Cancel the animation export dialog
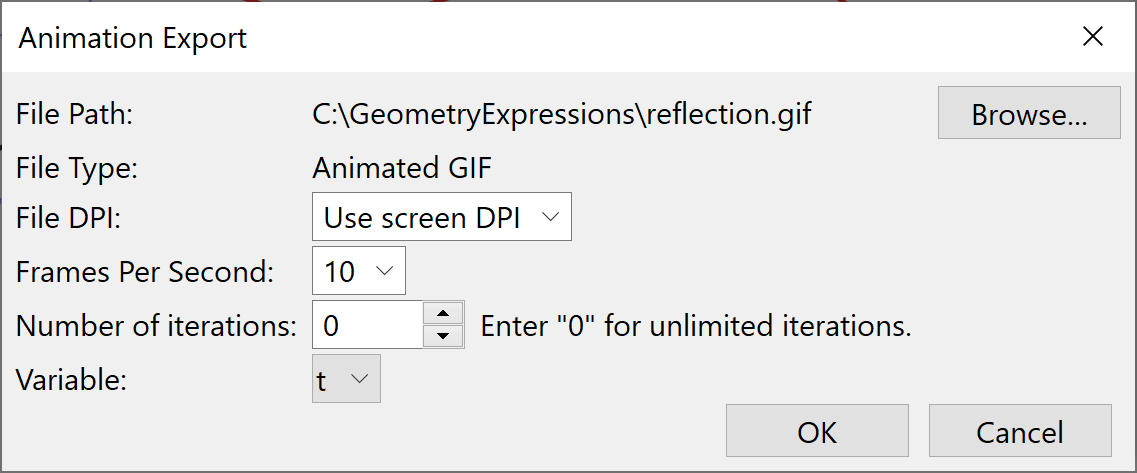Image resolution: width=1137 pixels, height=473 pixels. pyautogui.click(x=1020, y=431)
